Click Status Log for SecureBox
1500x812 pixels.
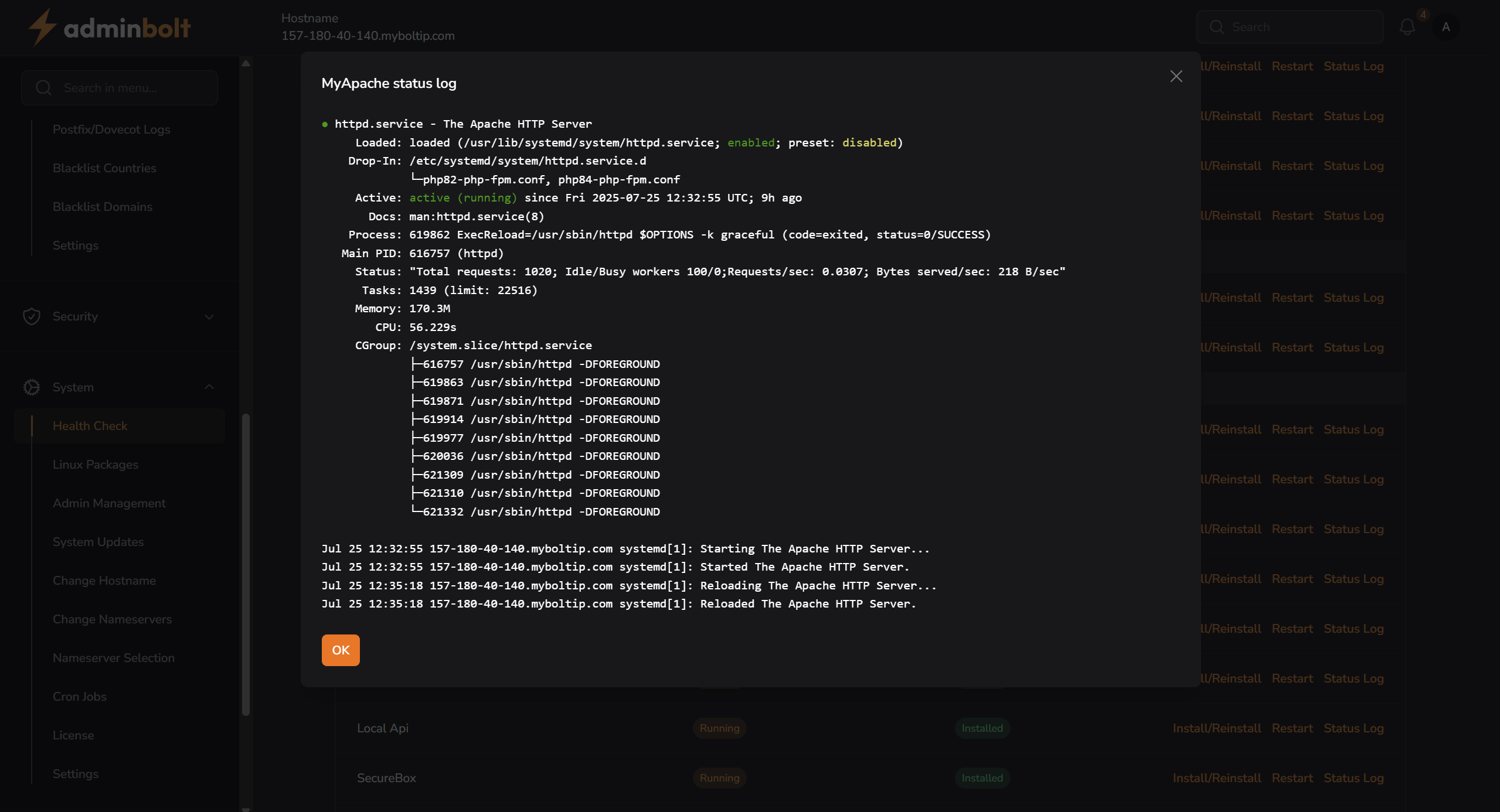coord(1353,778)
